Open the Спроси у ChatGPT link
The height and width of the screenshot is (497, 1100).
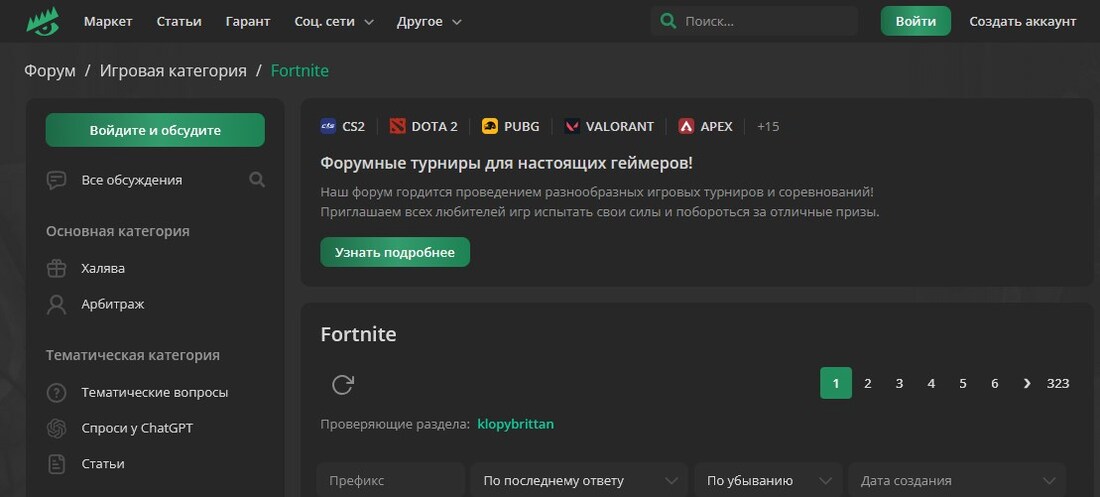[137, 428]
